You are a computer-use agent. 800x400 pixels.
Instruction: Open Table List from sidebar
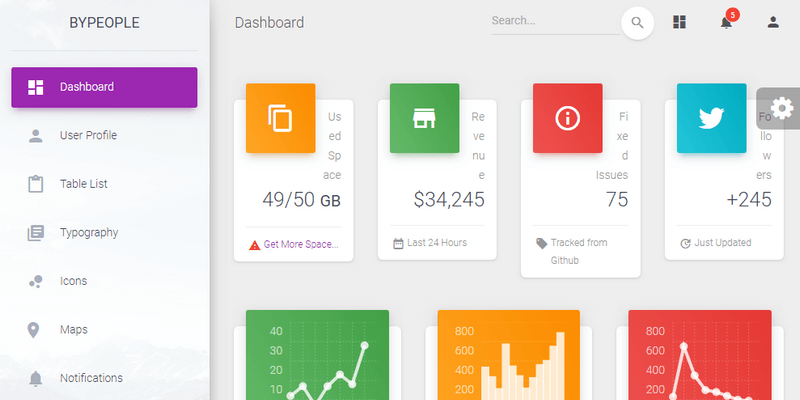(x=83, y=184)
